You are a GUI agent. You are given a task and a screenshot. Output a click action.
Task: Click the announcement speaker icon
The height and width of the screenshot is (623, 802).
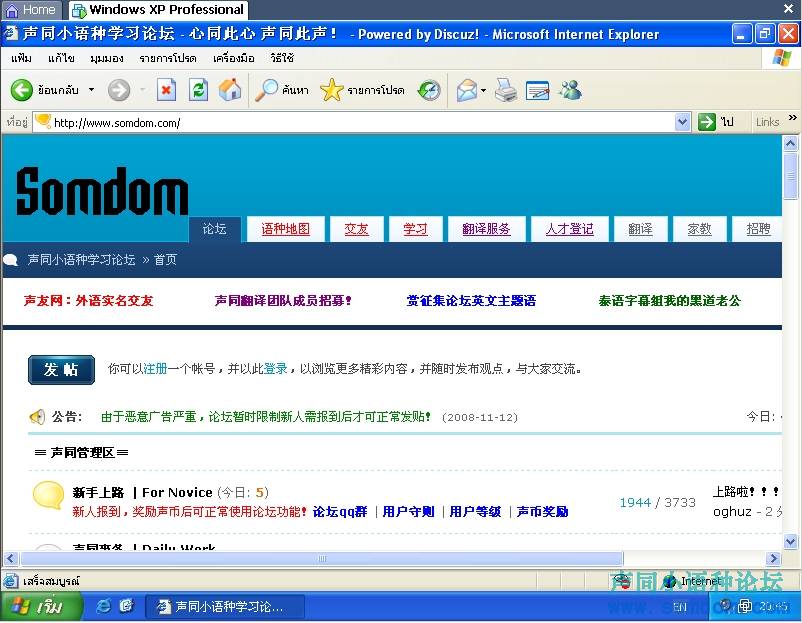coord(37,417)
